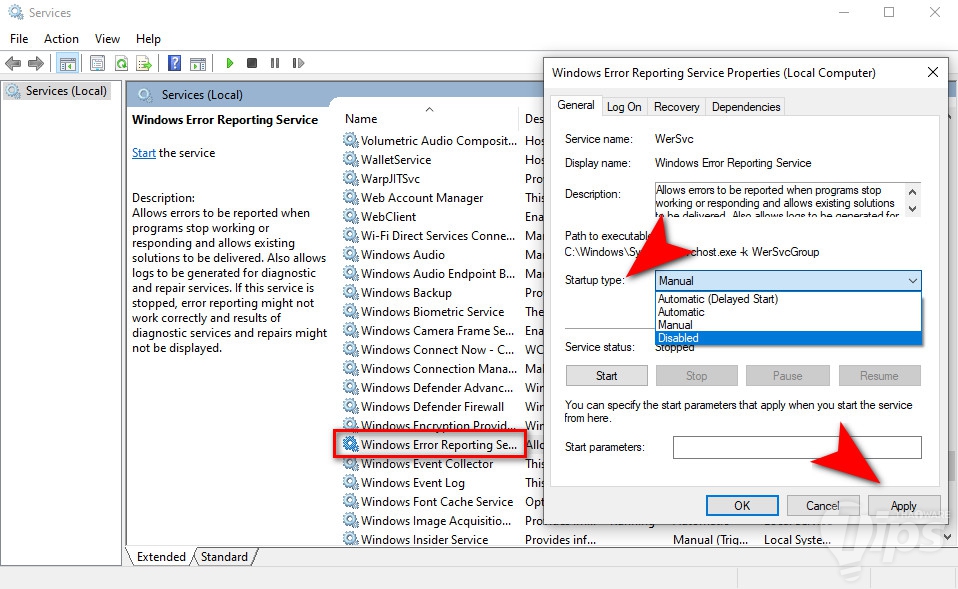This screenshot has width=958, height=589.
Task: Click gear icon beside Windows Backup
Action: [350, 291]
